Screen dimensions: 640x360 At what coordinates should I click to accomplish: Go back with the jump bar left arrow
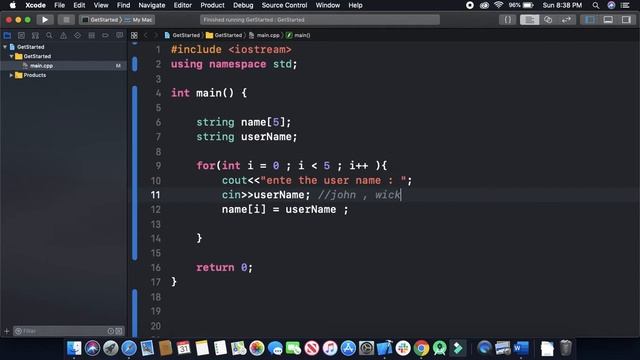(146, 36)
